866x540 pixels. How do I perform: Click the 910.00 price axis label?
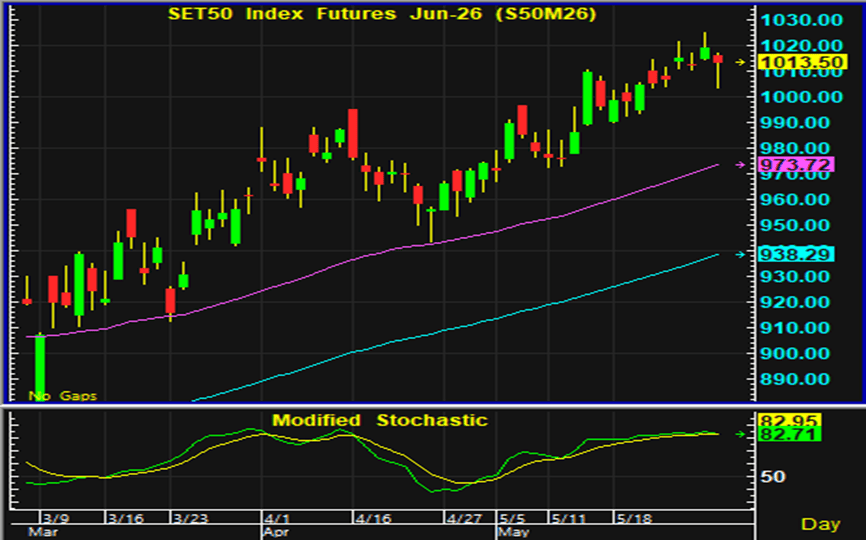[795, 328]
